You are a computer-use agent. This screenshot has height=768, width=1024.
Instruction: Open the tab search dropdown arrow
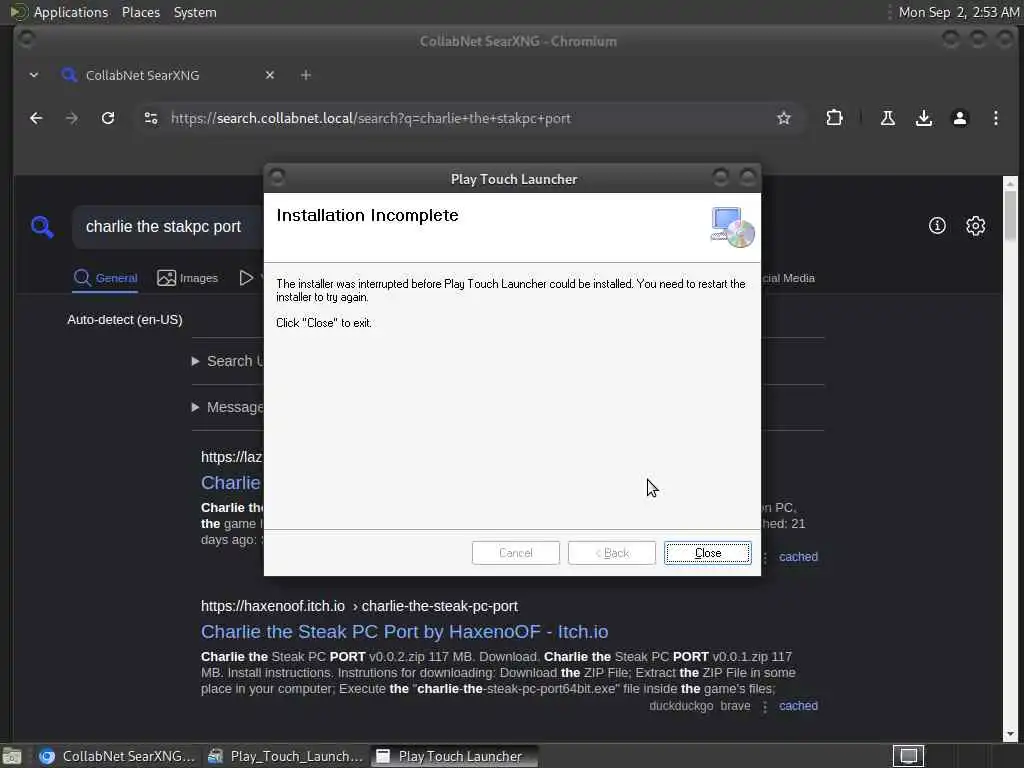pos(34,75)
